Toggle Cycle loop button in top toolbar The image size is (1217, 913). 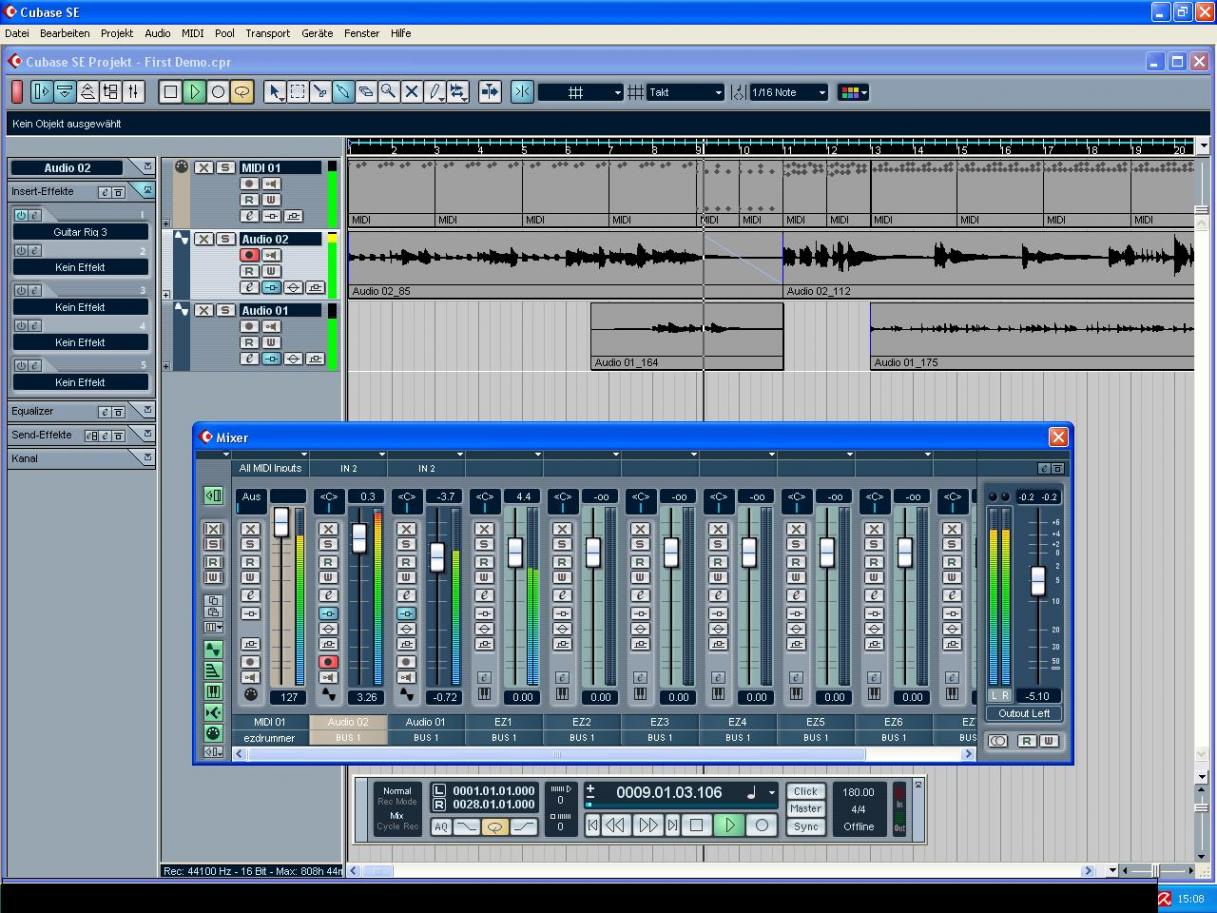click(241, 92)
